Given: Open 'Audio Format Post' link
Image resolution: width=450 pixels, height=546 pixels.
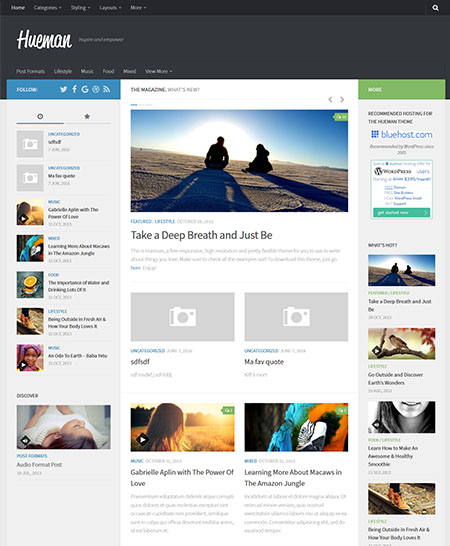Looking at the screenshot, I should [x=39, y=465].
